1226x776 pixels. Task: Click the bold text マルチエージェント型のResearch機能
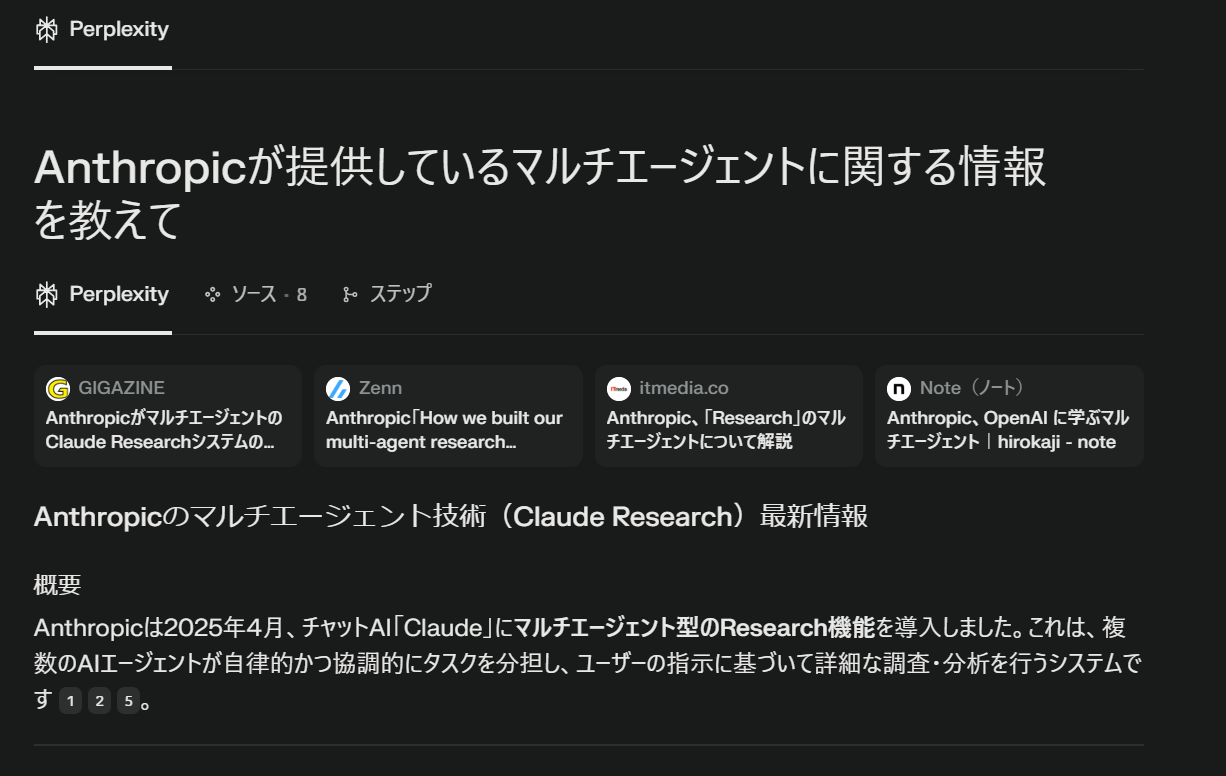[694, 629]
